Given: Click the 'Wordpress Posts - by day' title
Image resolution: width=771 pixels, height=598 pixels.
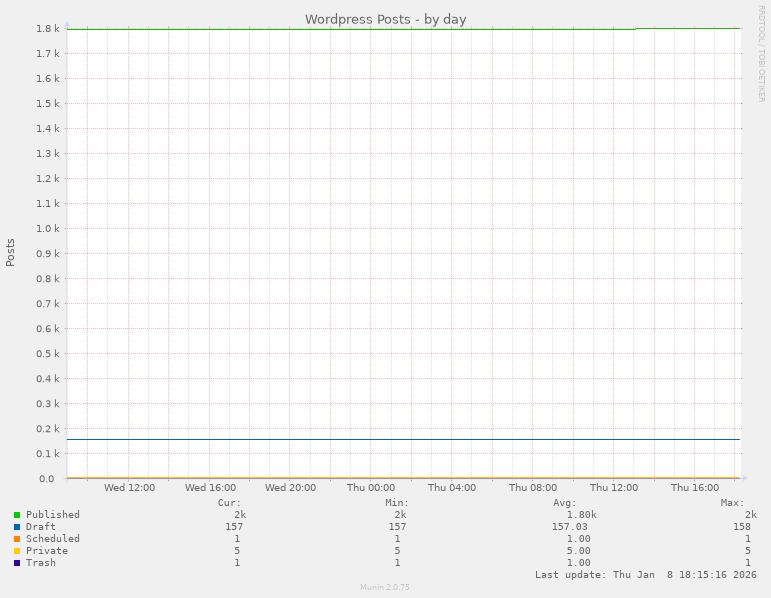Looking at the screenshot, I should (386, 19).
